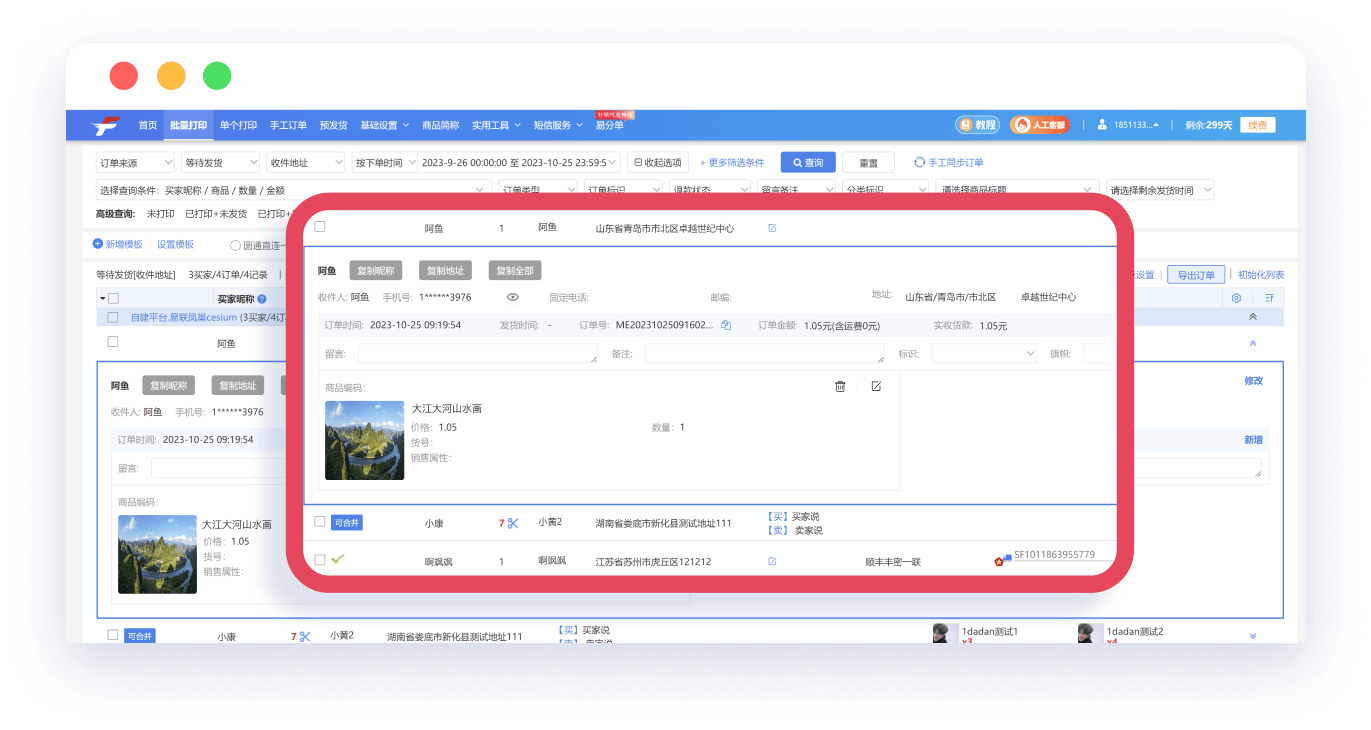
Task: Click 手工同步订单 sync icon
Action: coord(948,162)
